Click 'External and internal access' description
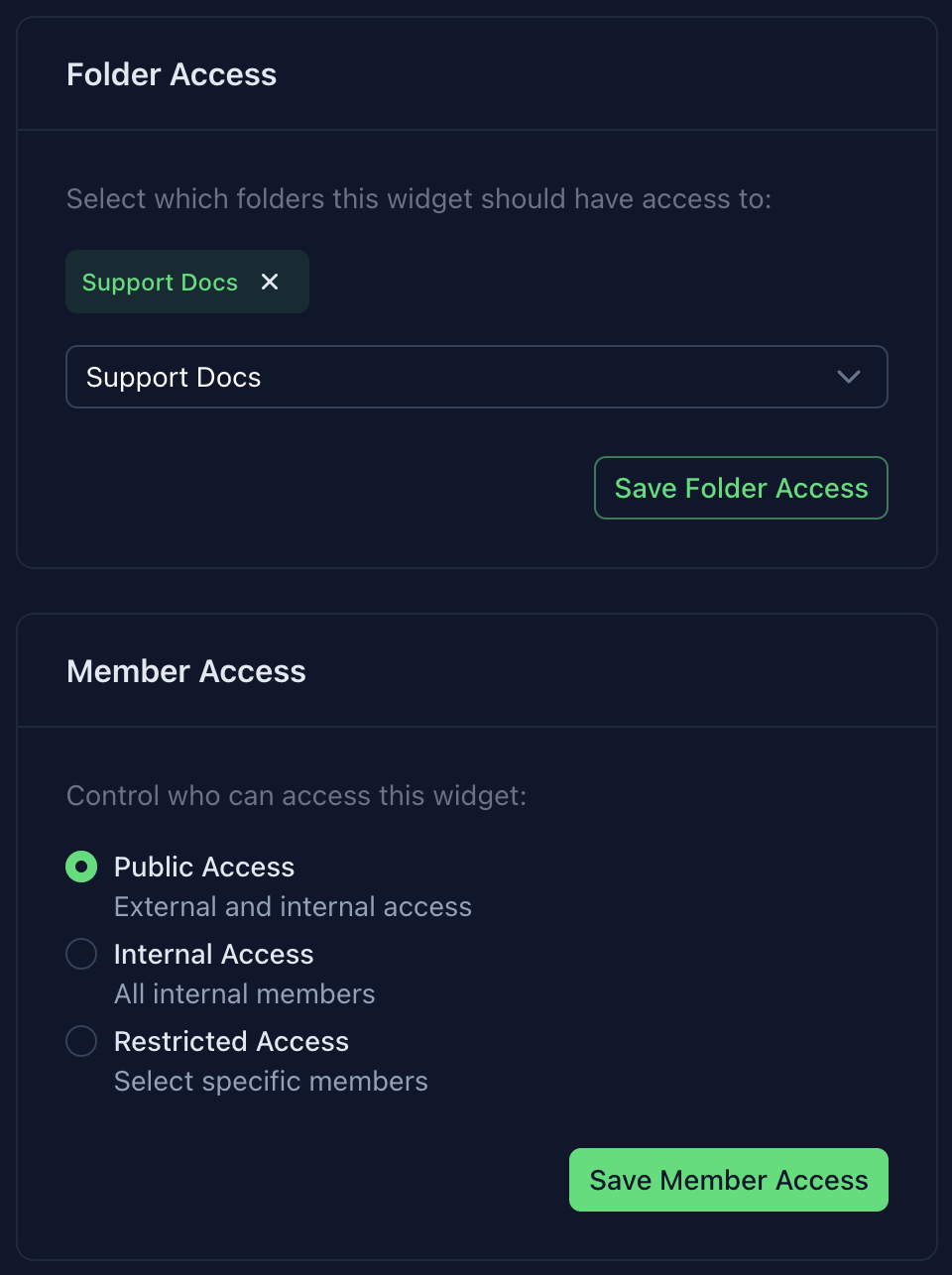Image resolution: width=952 pixels, height=1275 pixels. click(293, 906)
